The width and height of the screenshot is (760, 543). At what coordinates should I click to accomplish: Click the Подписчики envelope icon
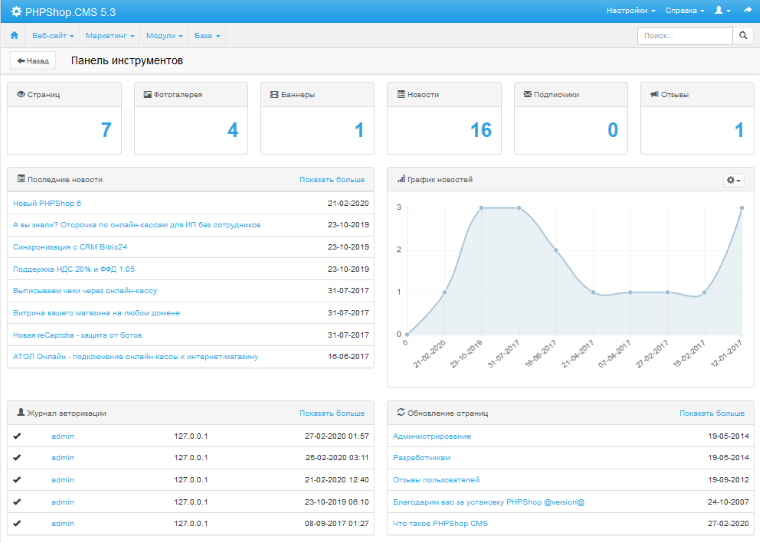click(528, 94)
